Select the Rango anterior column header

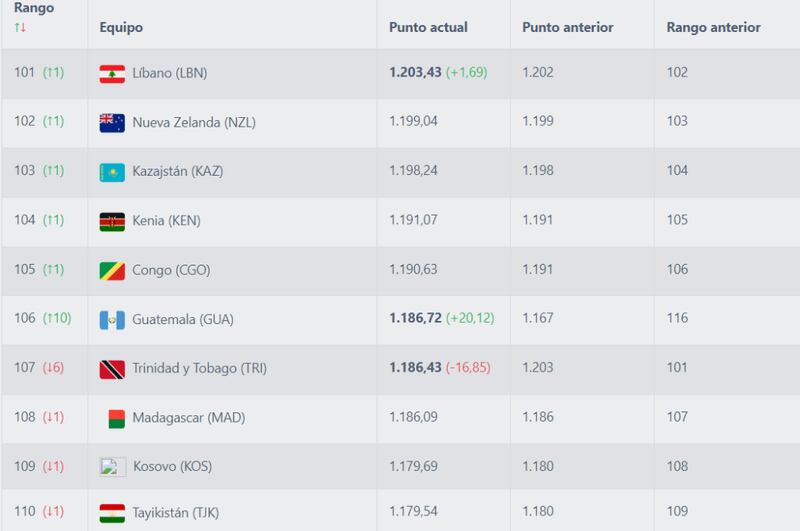tap(713, 28)
